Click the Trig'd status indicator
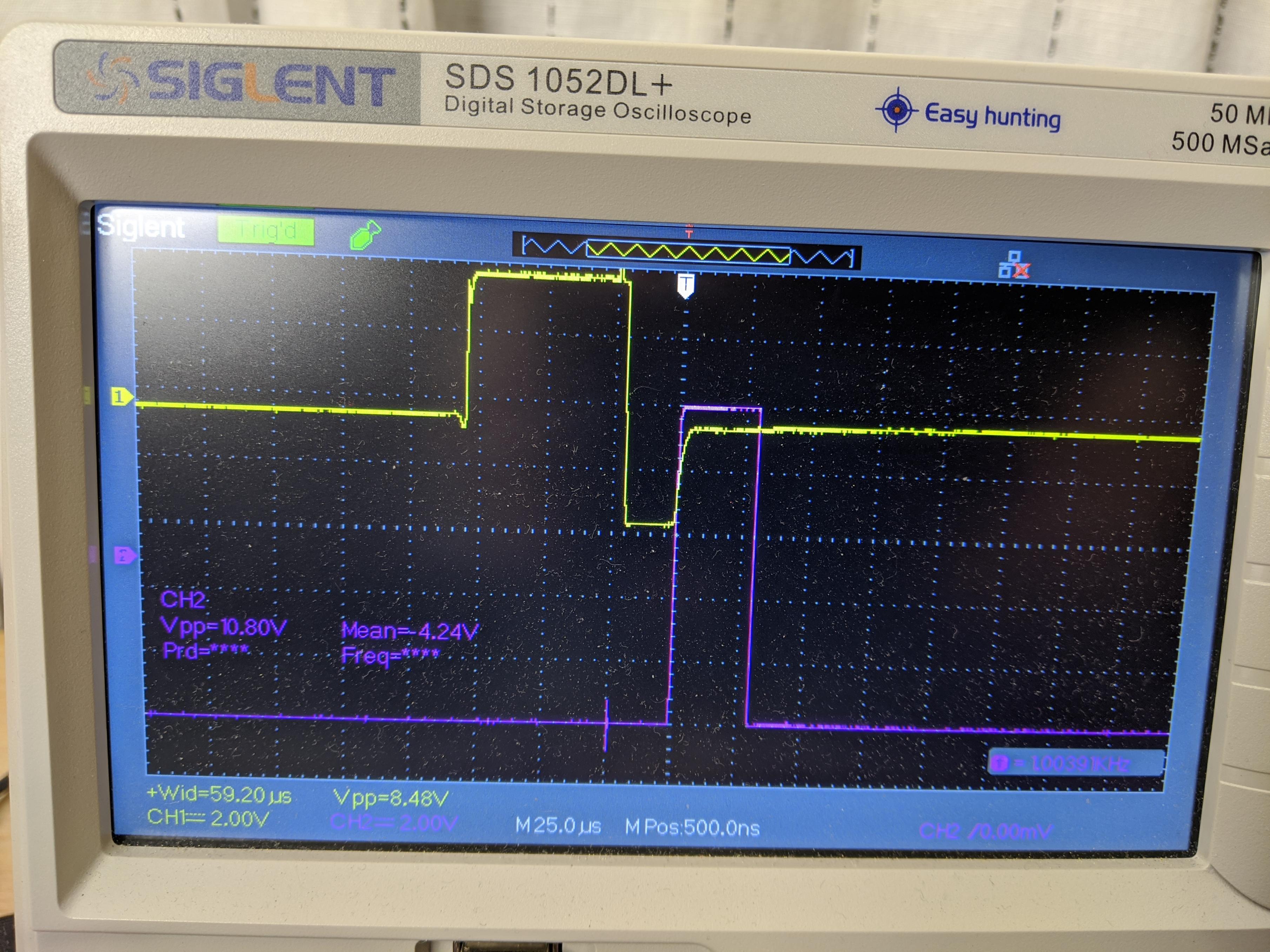The height and width of the screenshot is (952, 1270). 266,231
